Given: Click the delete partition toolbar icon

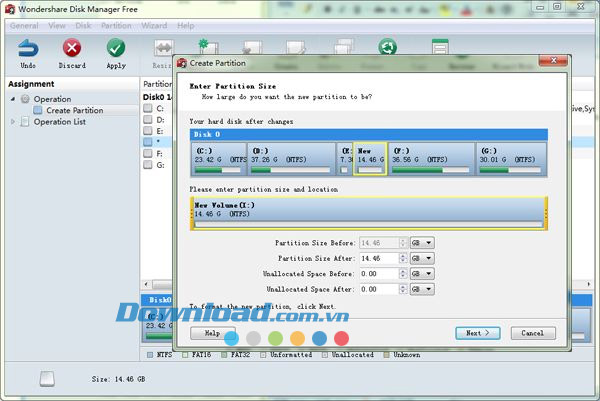Looking at the screenshot, I should click(x=253, y=47).
